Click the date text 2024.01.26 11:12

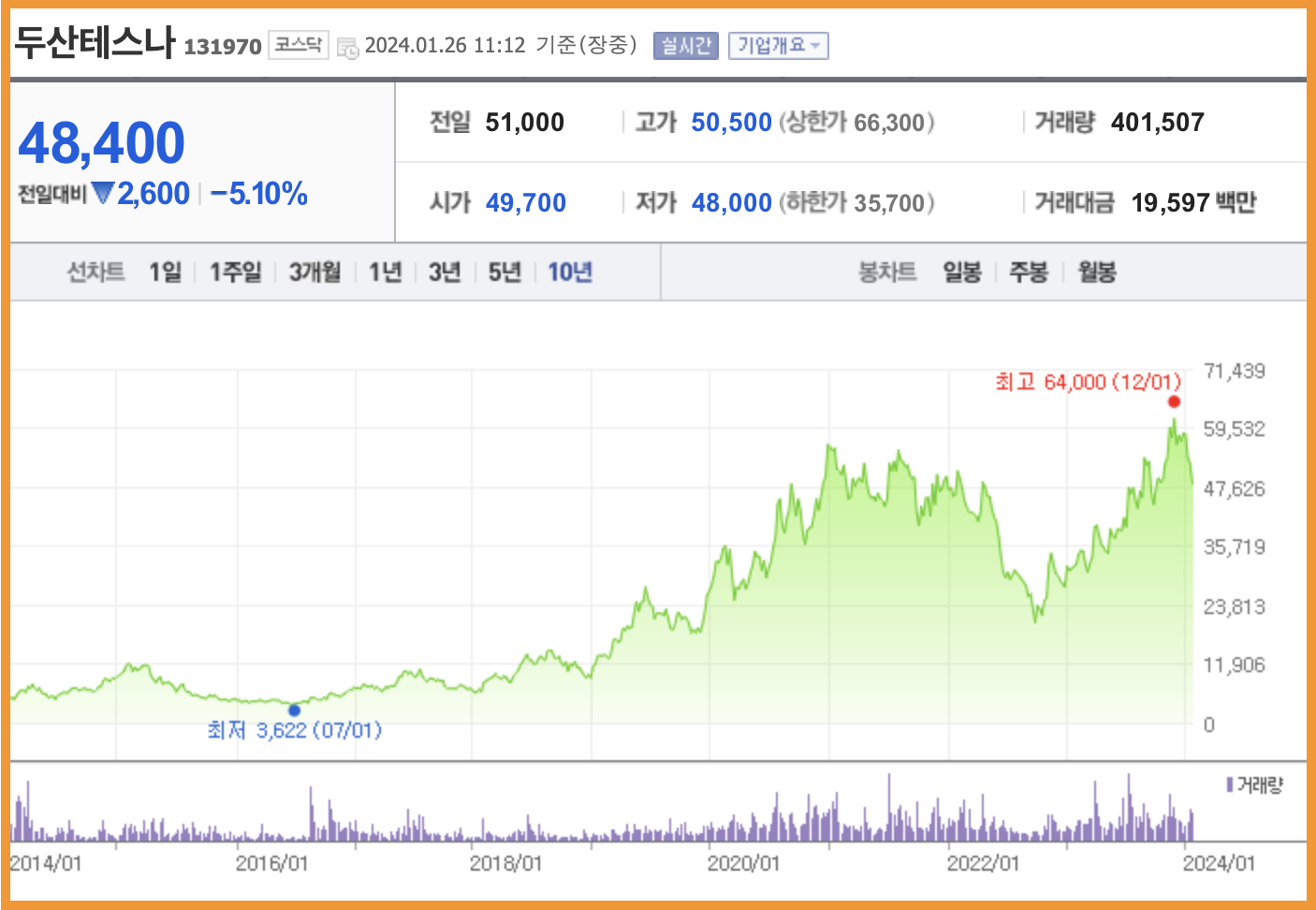(x=445, y=45)
